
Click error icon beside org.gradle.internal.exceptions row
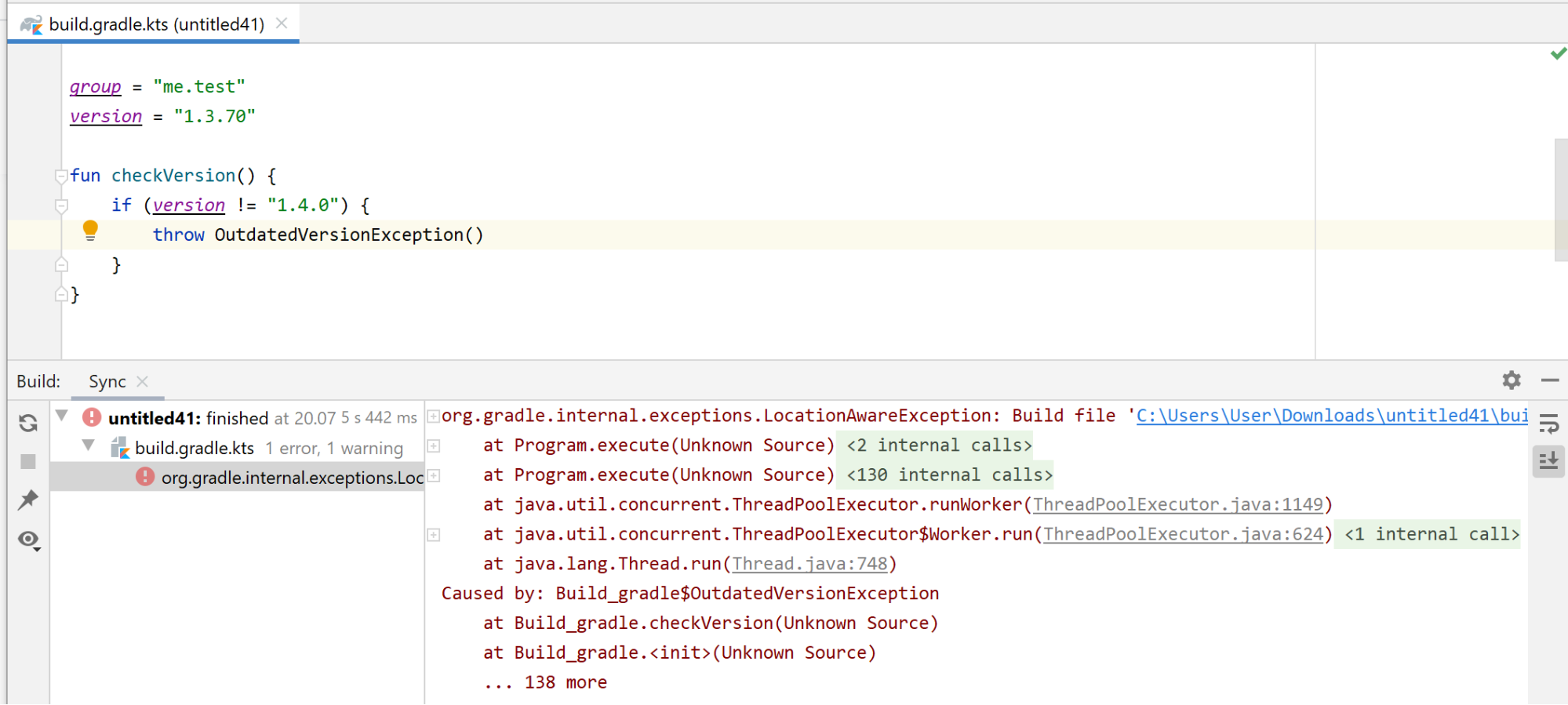145,477
